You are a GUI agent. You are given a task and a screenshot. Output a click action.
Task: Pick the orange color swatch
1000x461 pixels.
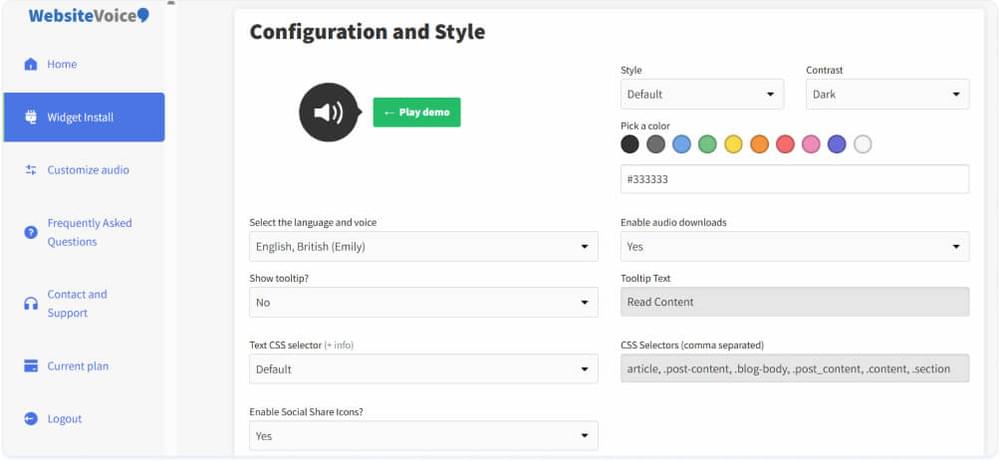coord(760,145)
